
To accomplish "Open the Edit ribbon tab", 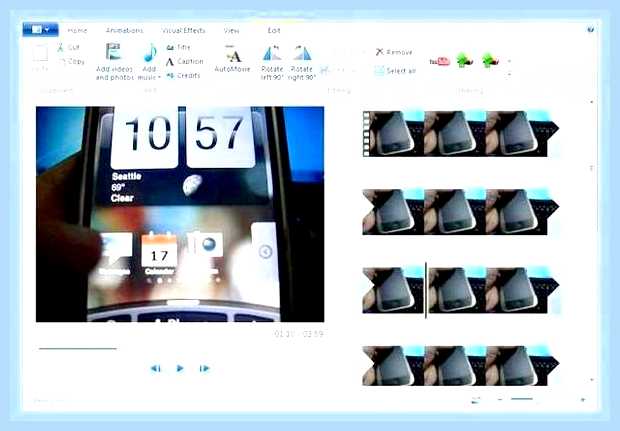I will pyautogui.click(x=274, y=30).
